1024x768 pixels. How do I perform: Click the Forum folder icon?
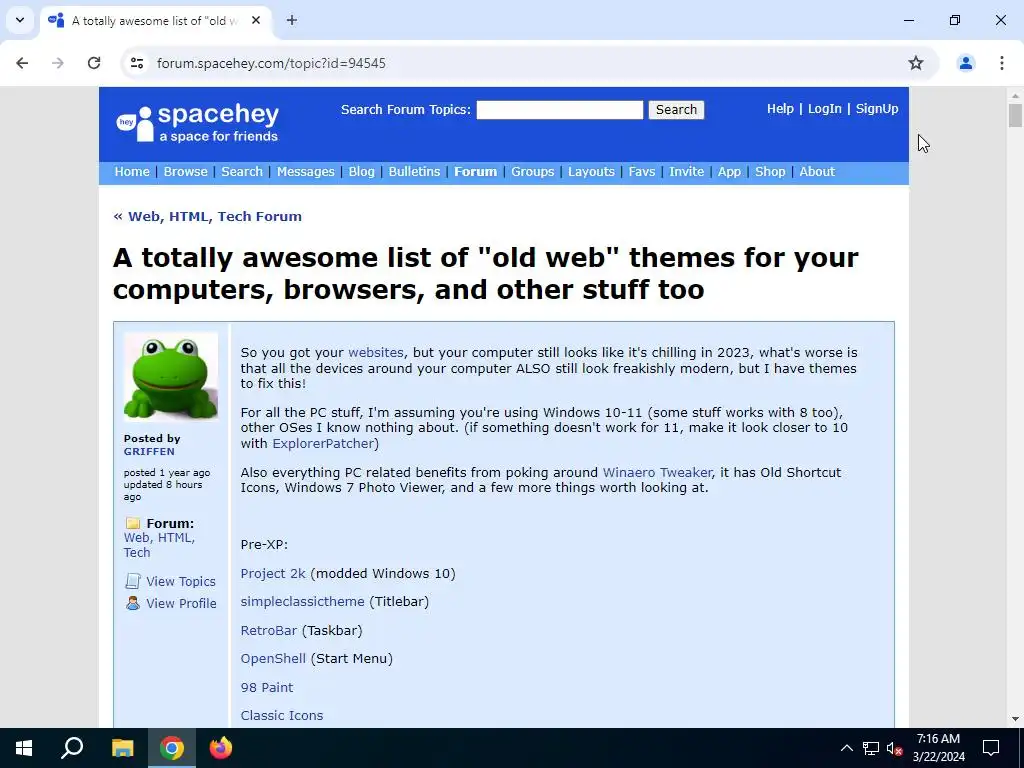[x=133, y=523]
